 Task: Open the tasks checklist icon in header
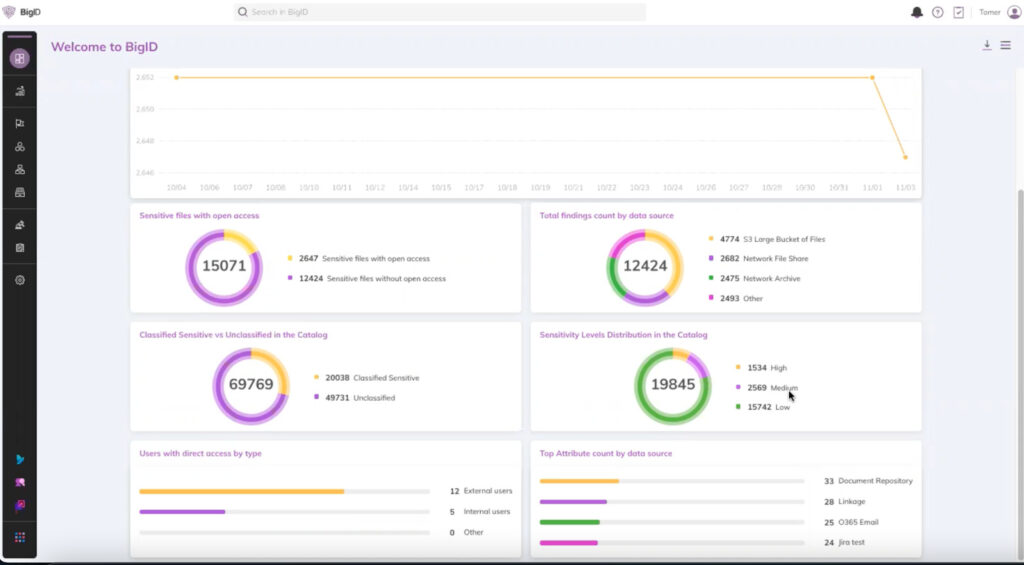(958, 12)
